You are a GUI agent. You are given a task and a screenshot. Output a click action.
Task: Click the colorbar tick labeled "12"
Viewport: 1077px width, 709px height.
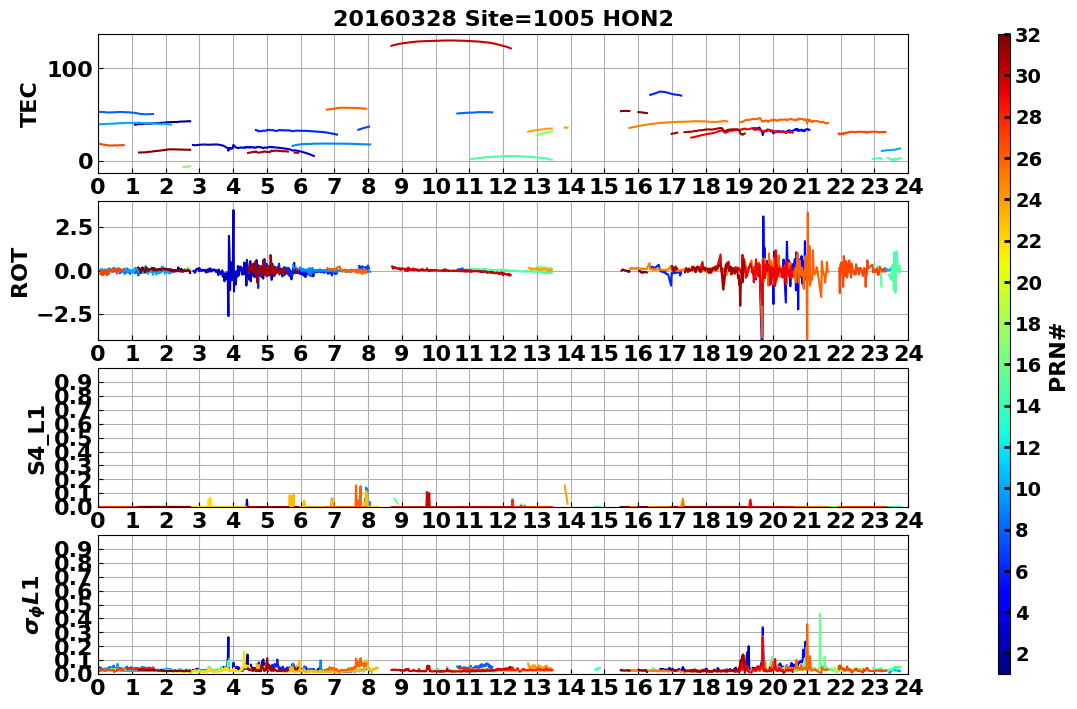(x=1028, y=447)
